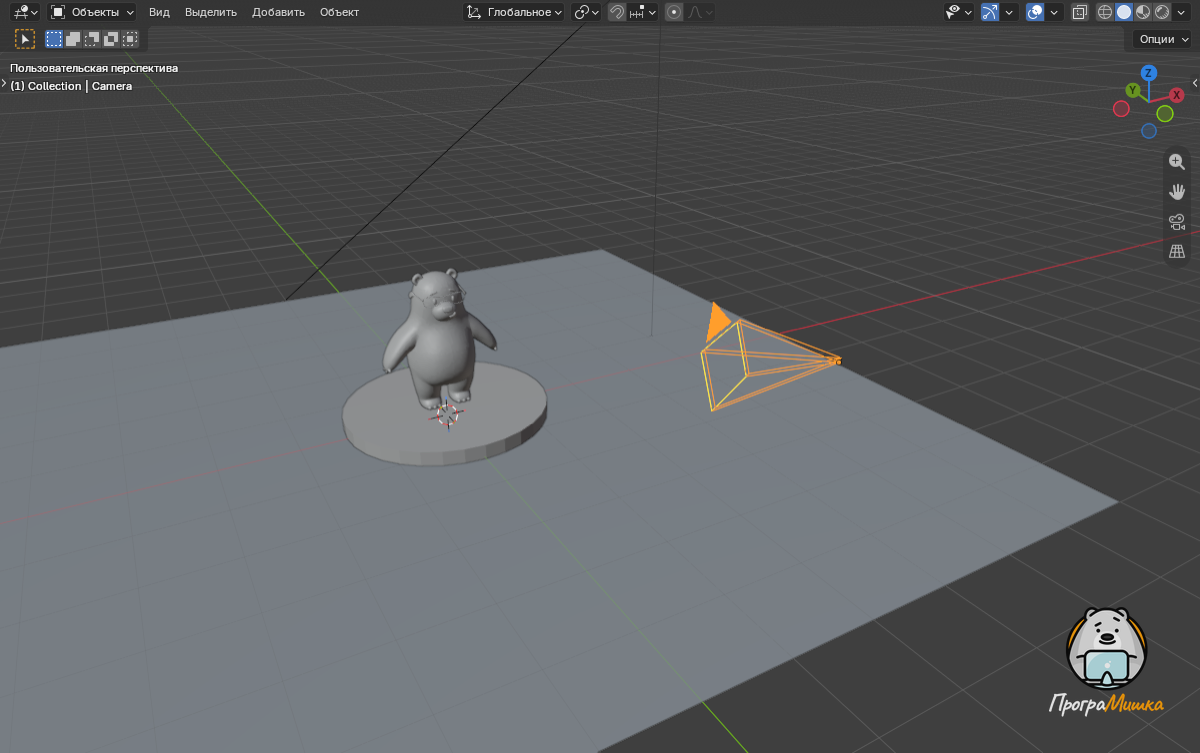Toggle viewport overlays
The height and width of the screenshot is (753, 1200).
coord(1035,12)
